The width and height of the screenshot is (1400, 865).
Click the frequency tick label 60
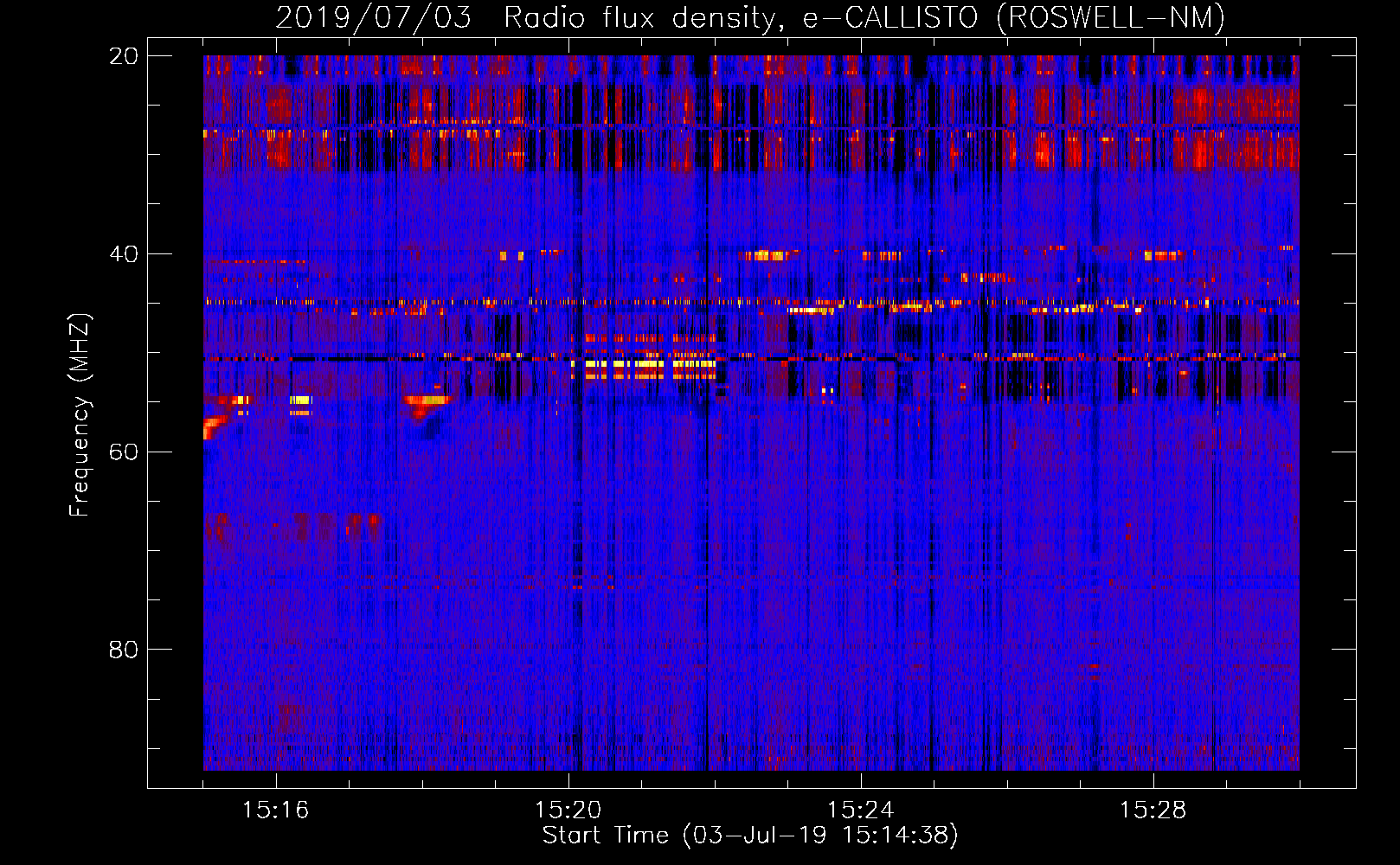point(124,452)
